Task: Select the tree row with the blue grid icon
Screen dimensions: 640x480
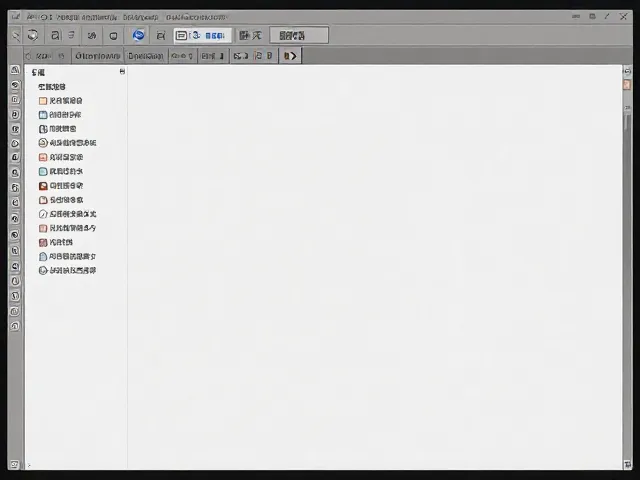Action: tap(60, 115)
